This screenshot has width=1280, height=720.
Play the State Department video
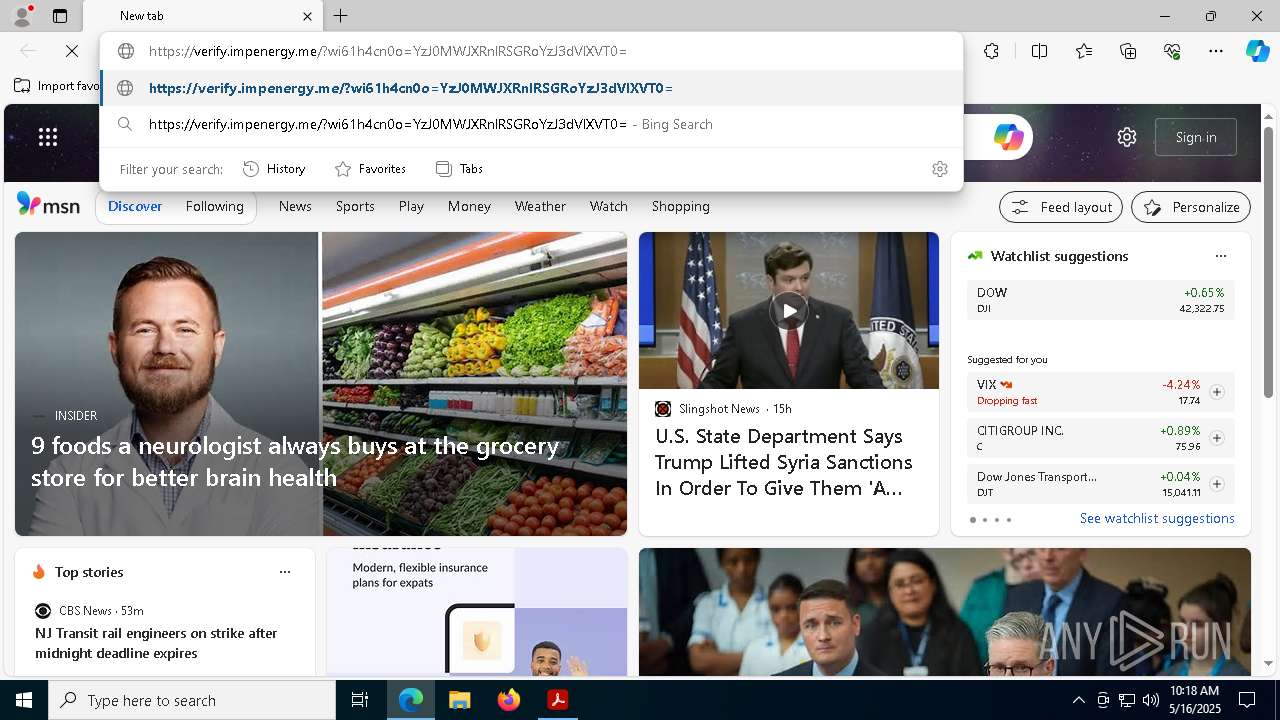click(x=789, y=311)
